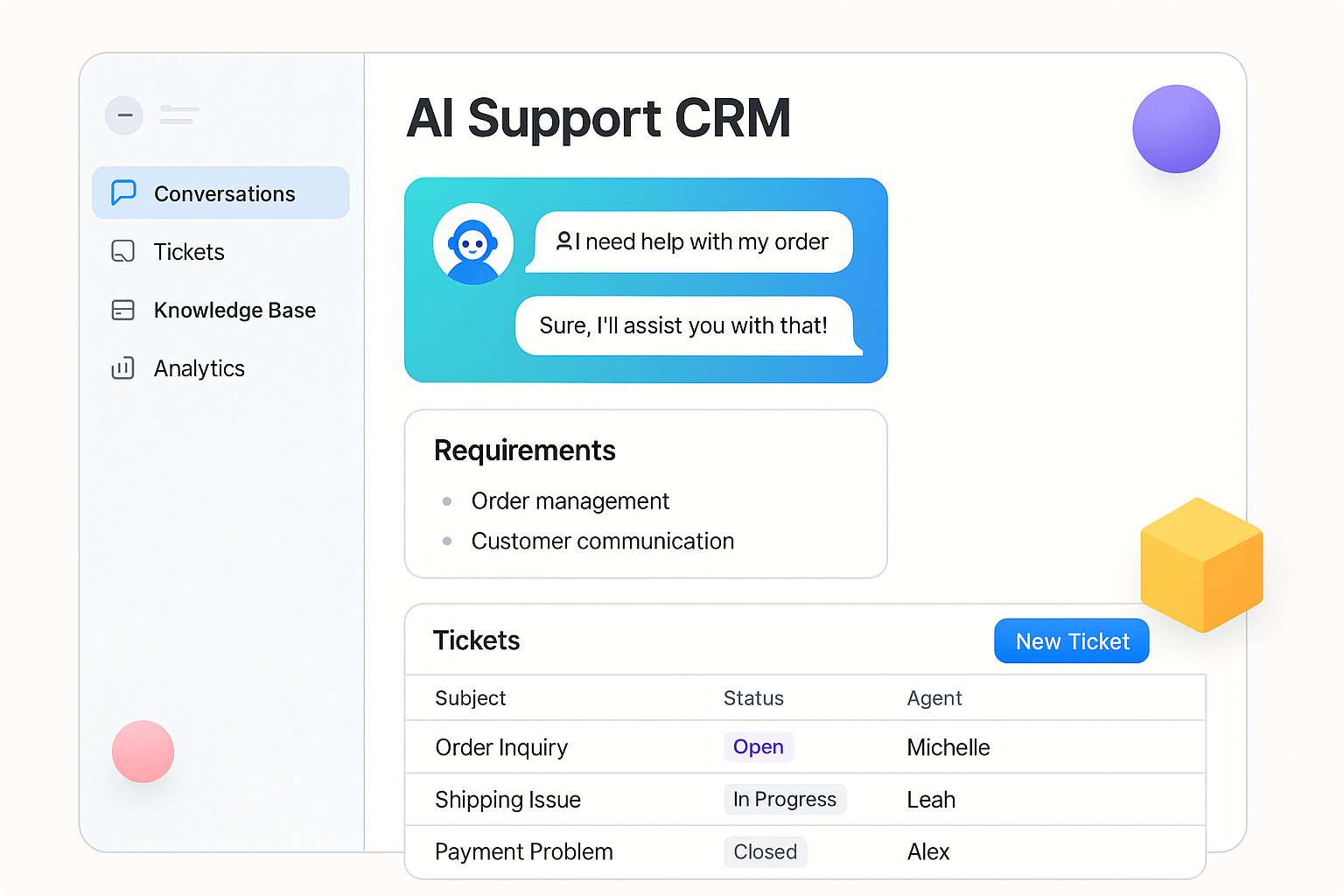The image size is (1344, 896).
Task: Switch to the Conversations section
Action: (224, 193)
